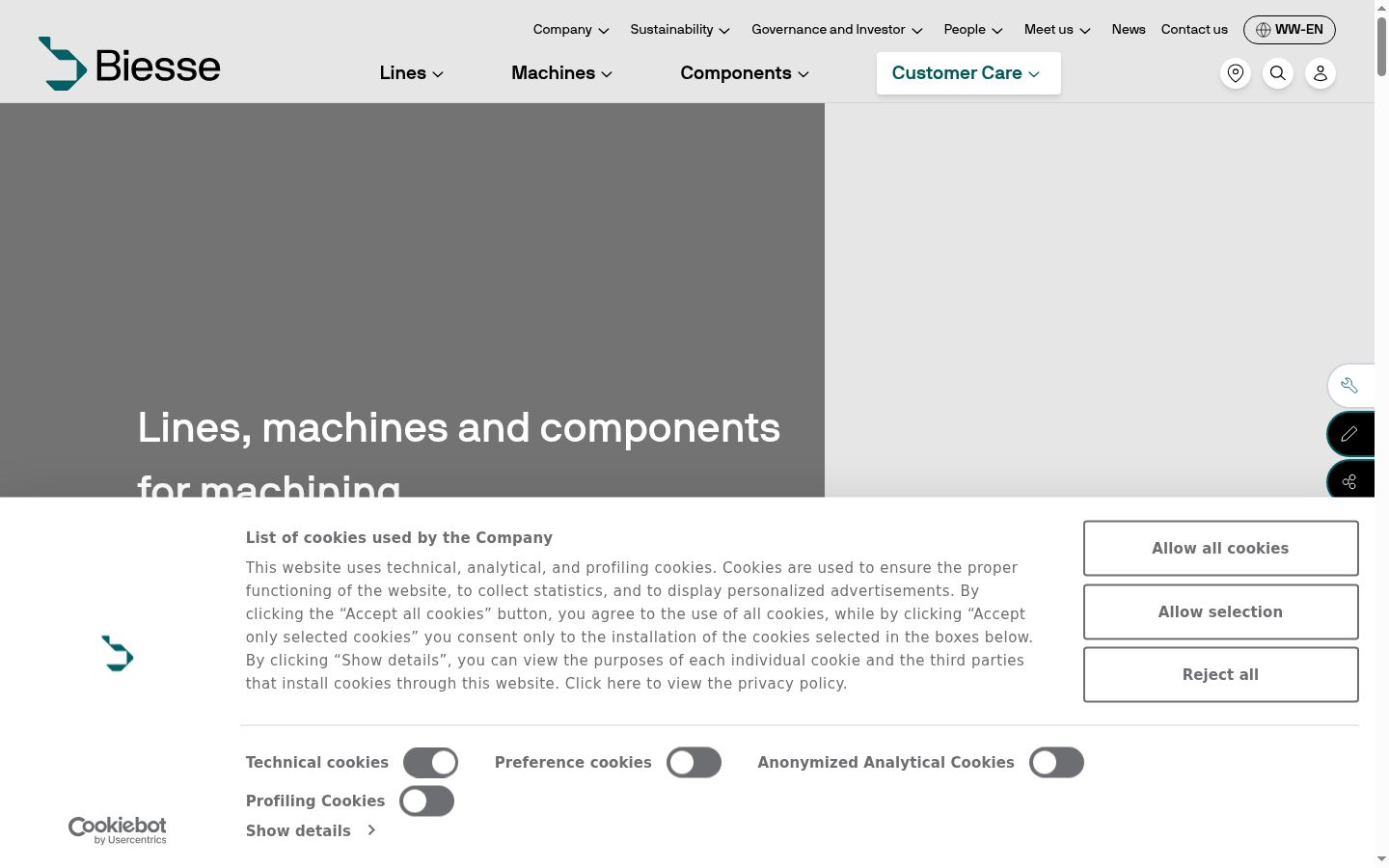Open the Machines mega menu
Screen dimensions: 1389x868
pos(562,73)
